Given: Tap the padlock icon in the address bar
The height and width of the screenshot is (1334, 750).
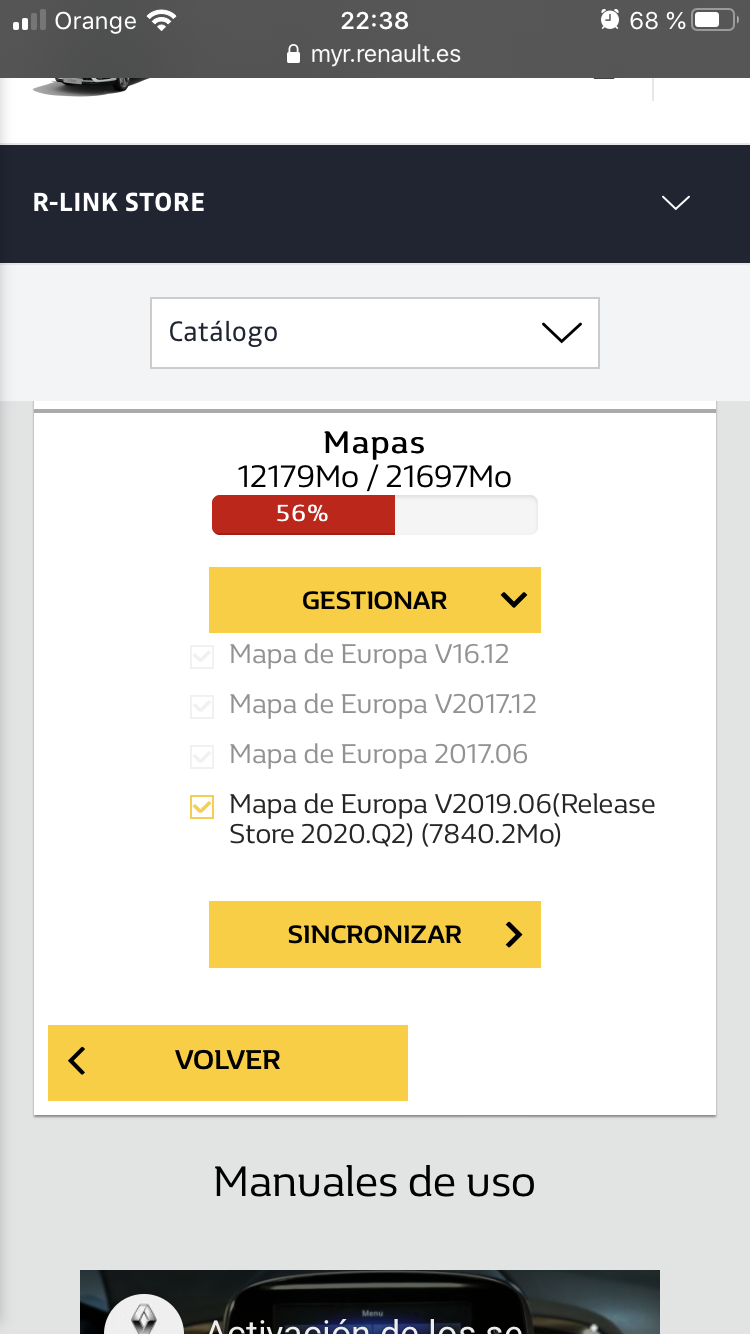Looking at the screenshot, I should point(293,54).
